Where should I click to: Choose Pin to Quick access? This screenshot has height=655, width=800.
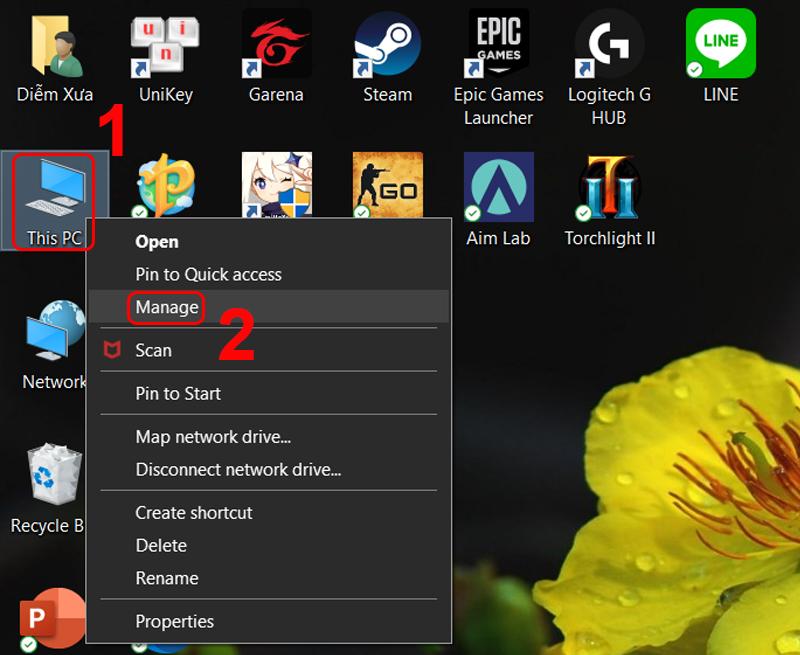click(269, 274)
